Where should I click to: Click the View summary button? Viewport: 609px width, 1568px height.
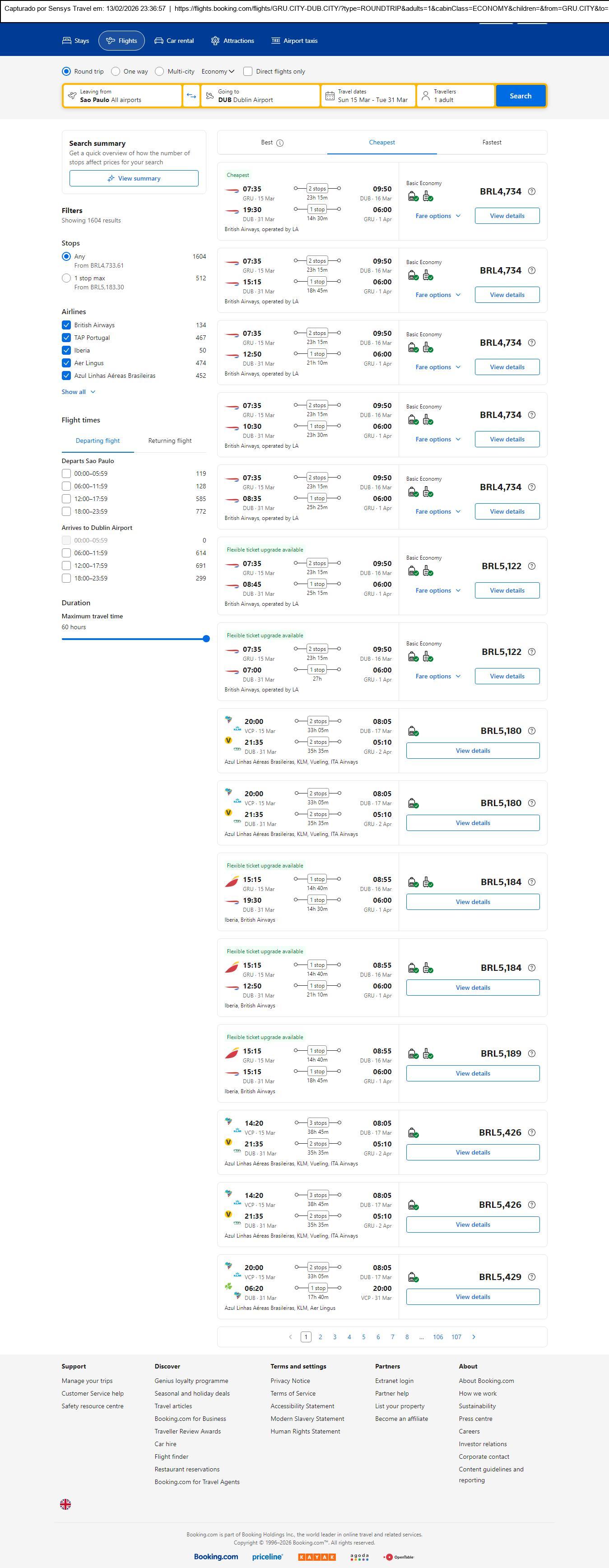(x=134, y=178)
